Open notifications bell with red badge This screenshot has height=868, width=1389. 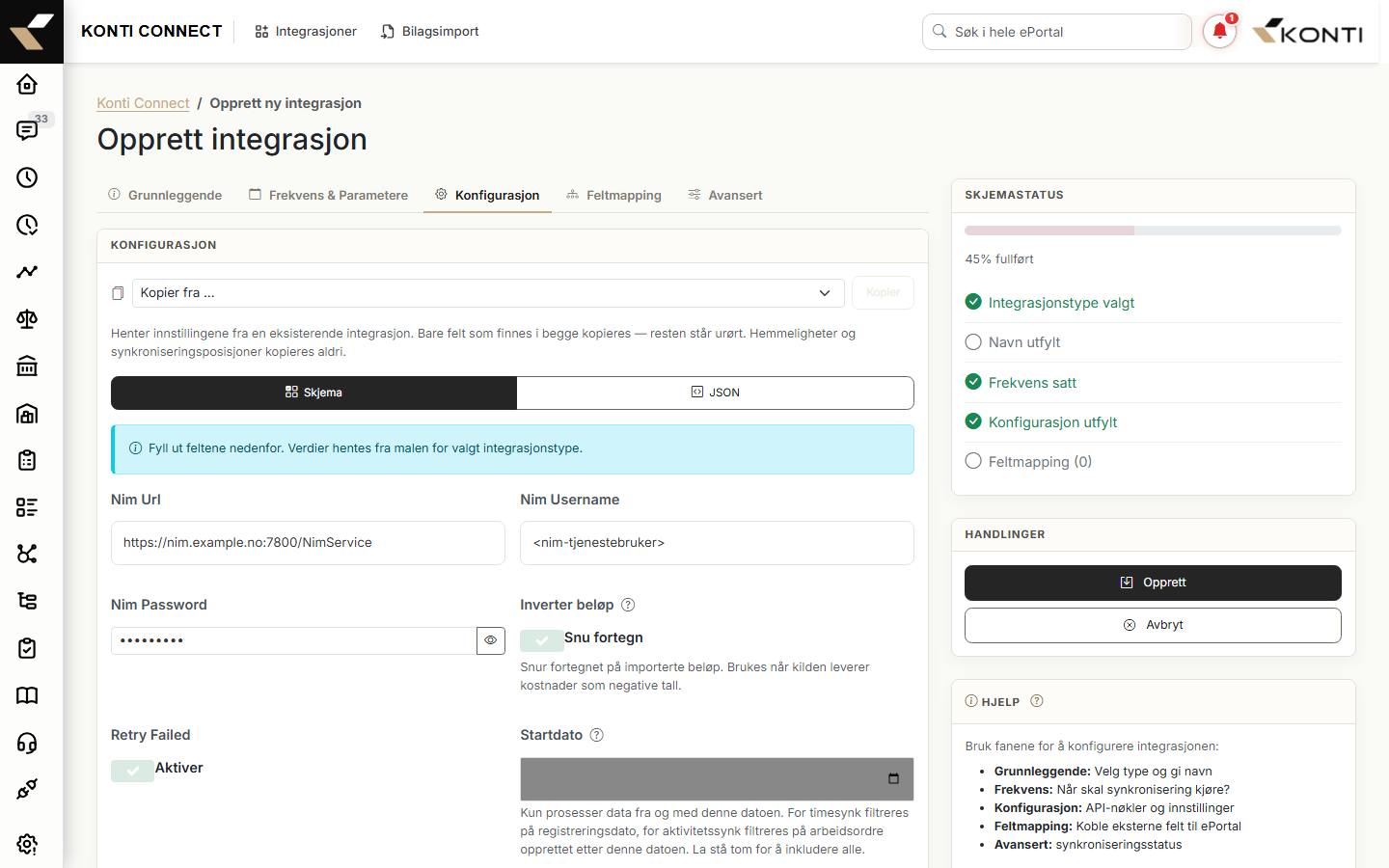[x=1220, y=32]
